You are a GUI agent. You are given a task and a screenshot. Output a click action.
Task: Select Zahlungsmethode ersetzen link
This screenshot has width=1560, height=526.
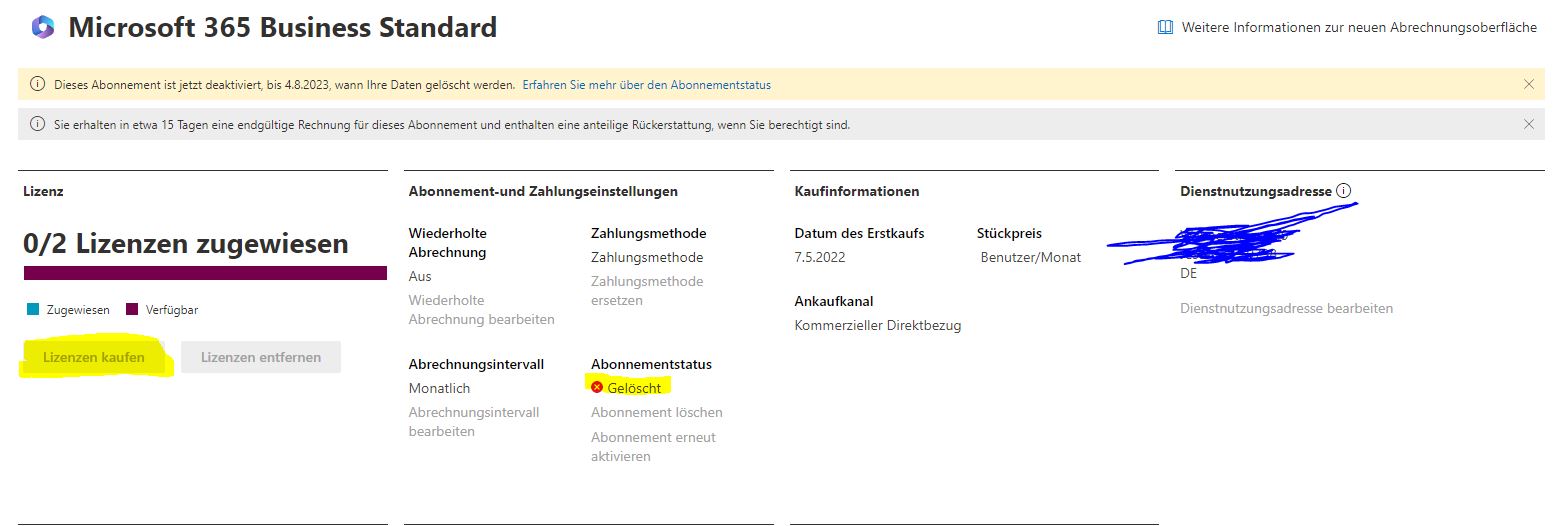pyautogui.click(x=647, y=291)
